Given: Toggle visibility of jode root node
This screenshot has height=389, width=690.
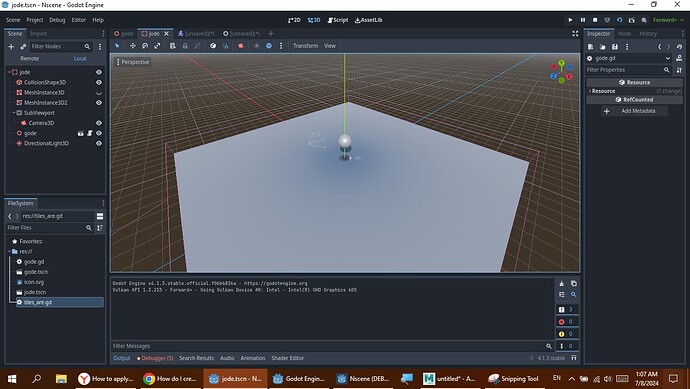Looking at the screenshot, I should click(x=99, y=72).
